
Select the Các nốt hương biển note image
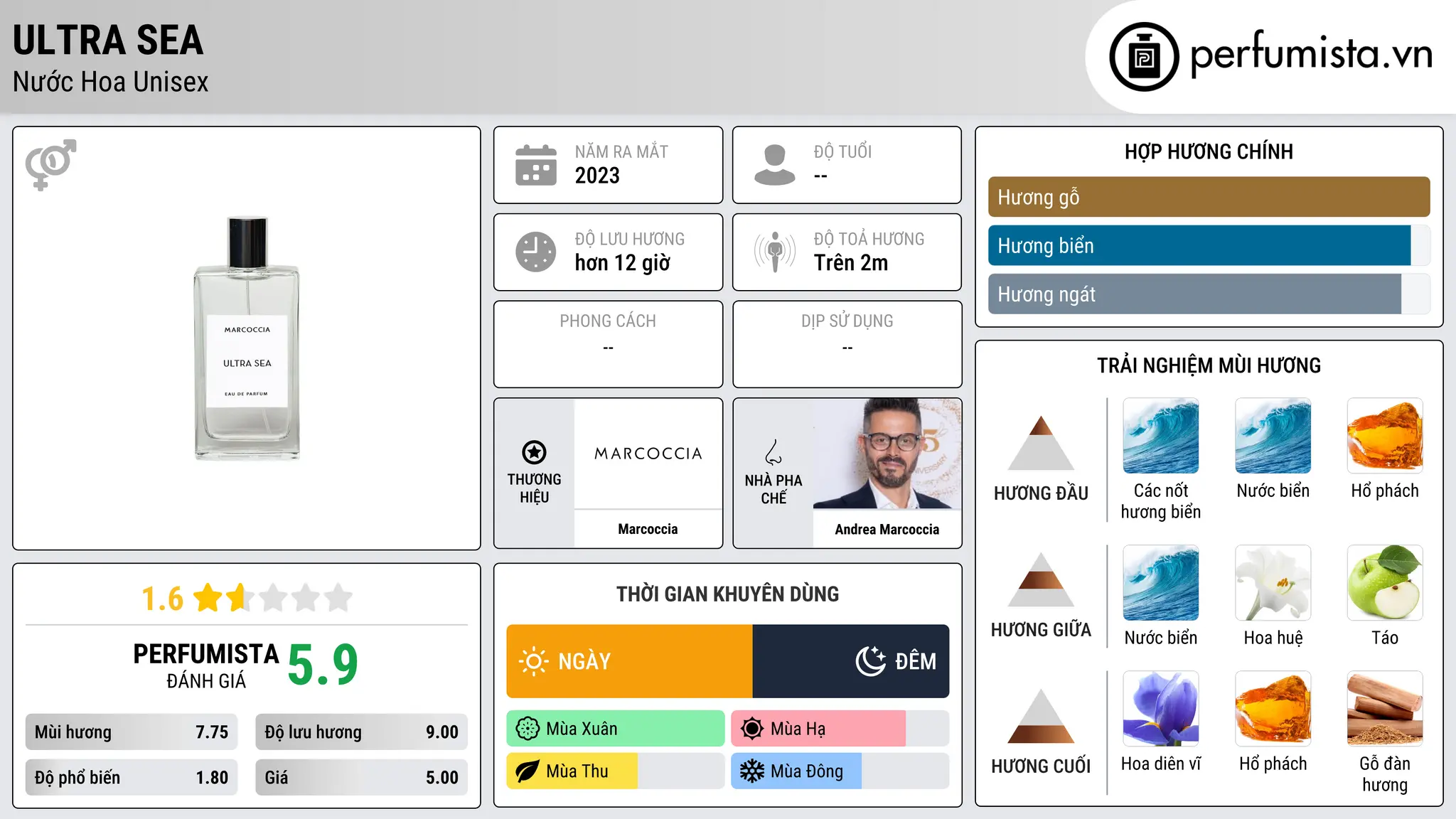click(1160, 436)
